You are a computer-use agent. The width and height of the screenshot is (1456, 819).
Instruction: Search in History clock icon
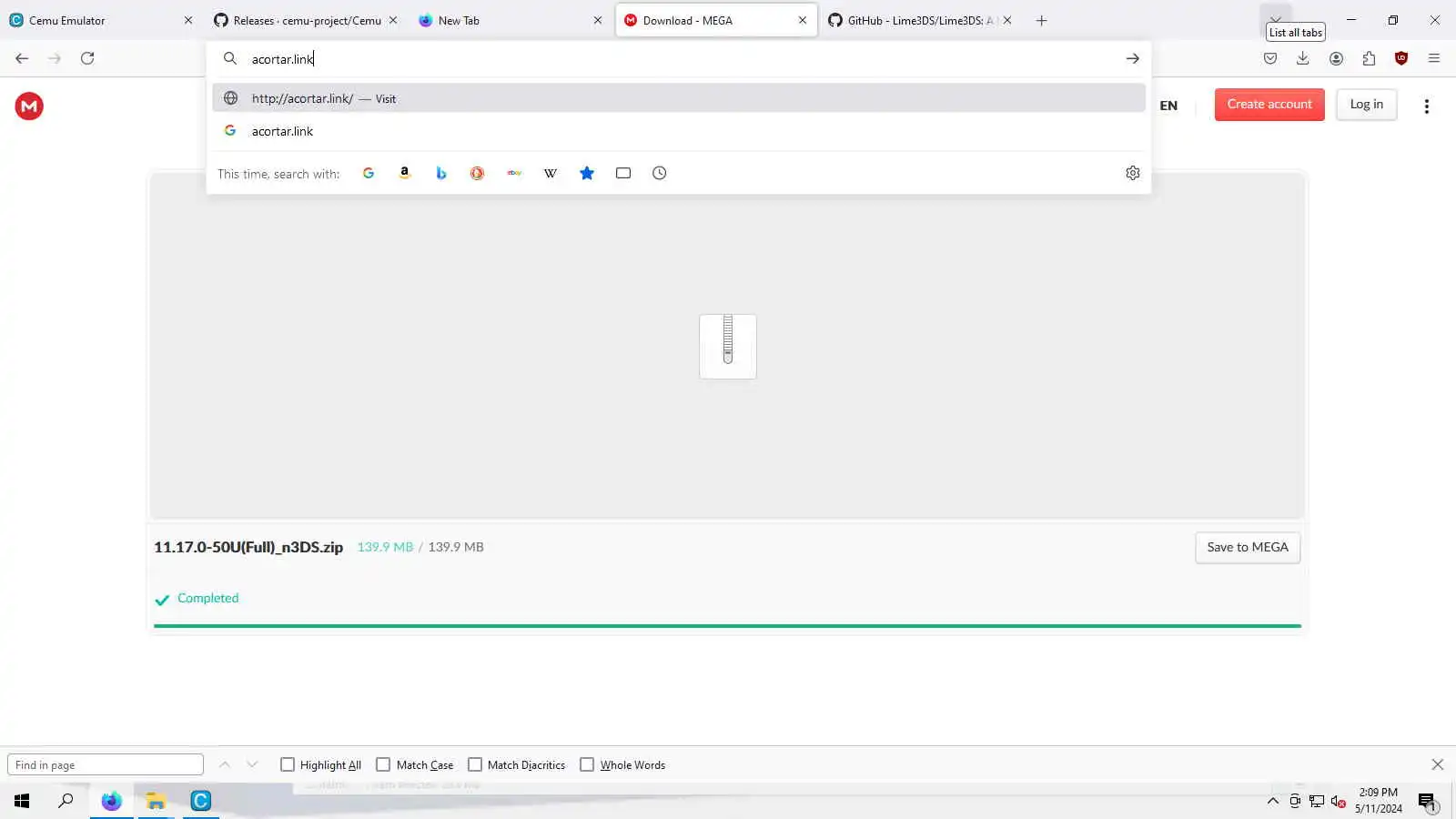click(x=660, y=173)
